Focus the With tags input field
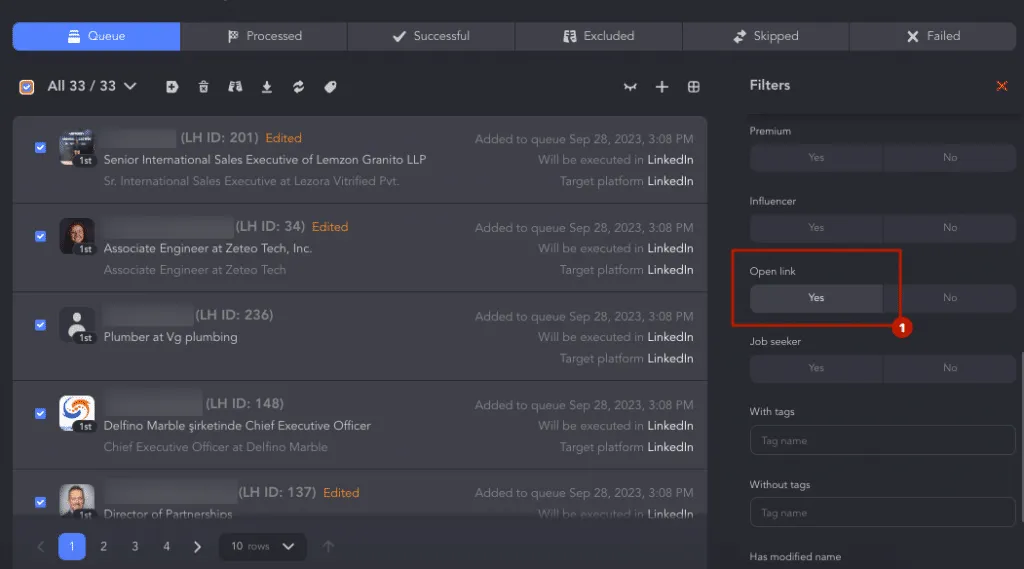 click(882, 440)
